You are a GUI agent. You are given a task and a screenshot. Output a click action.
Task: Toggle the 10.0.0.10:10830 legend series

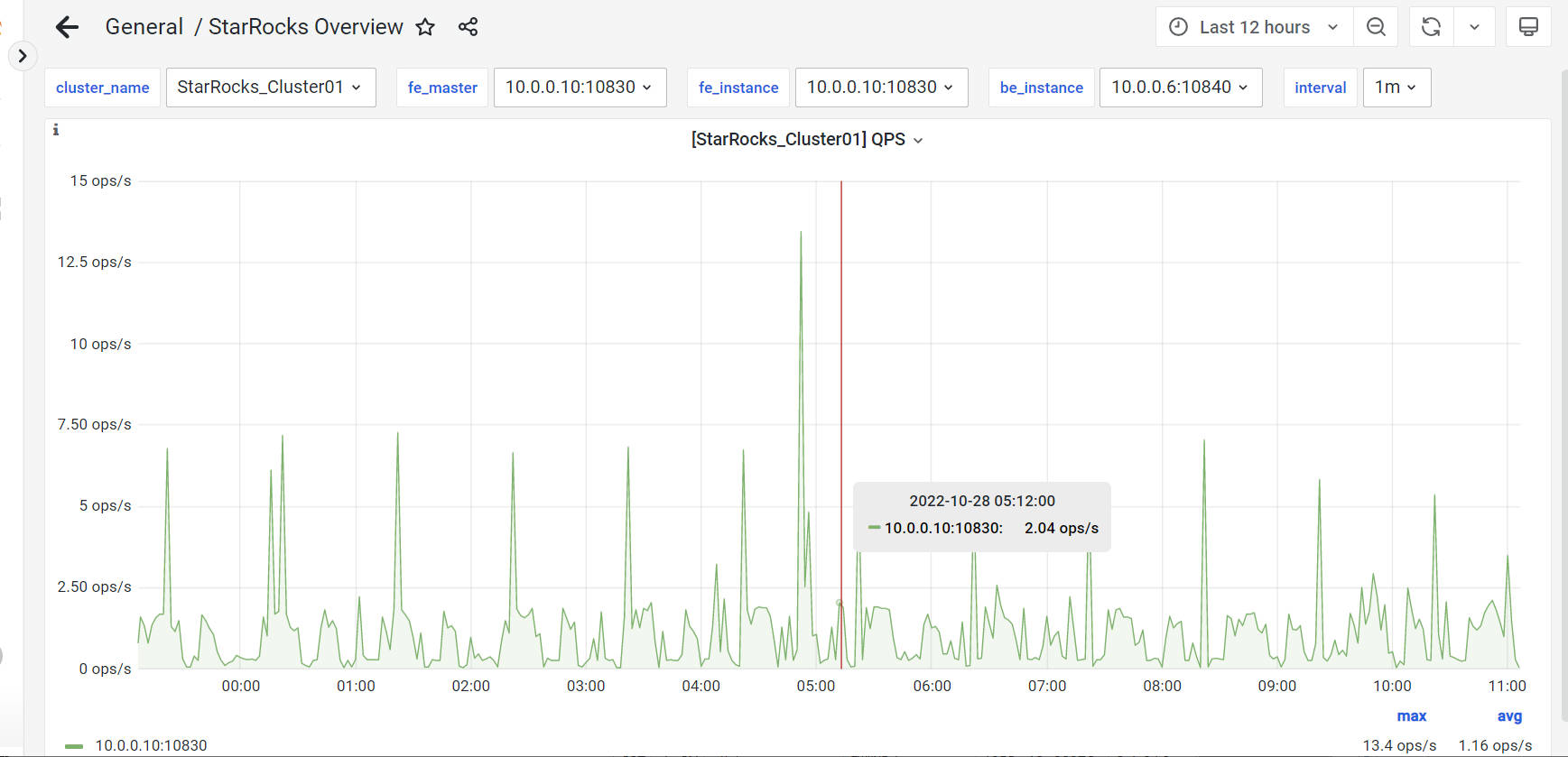point(151,745)
